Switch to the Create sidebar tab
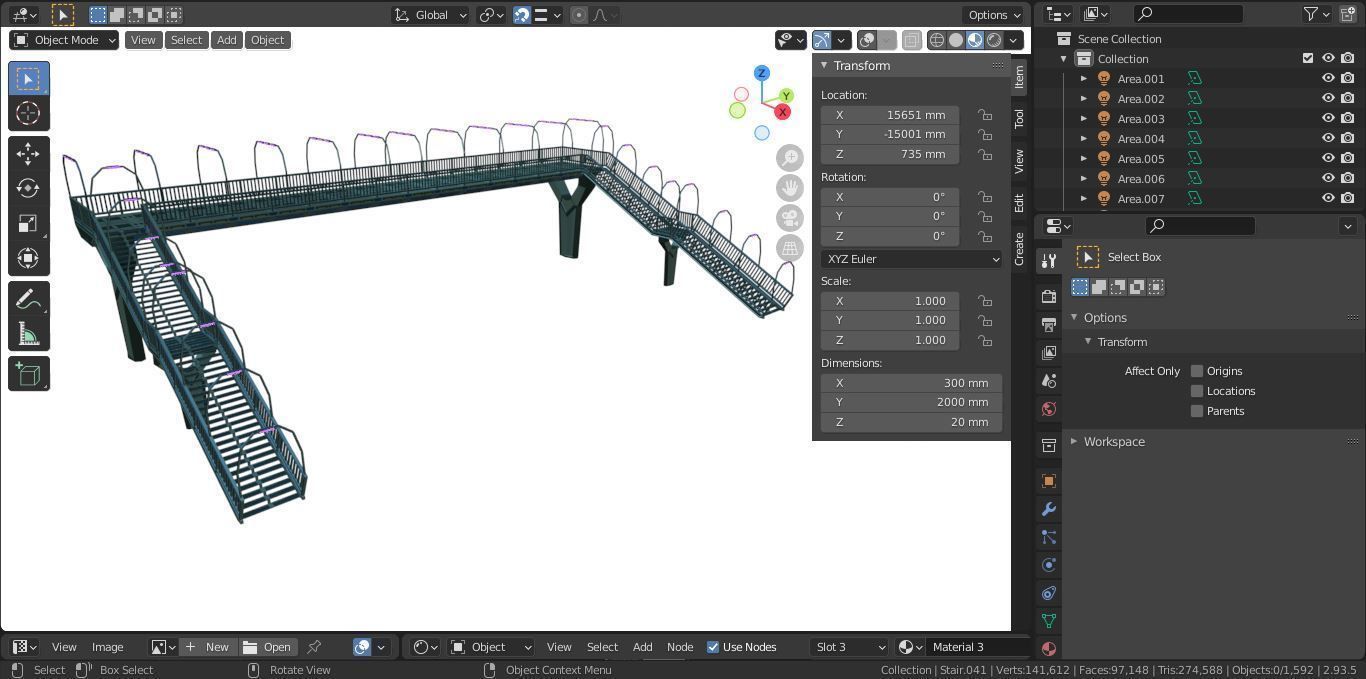1366x679 pixels. pos(1019,249)
